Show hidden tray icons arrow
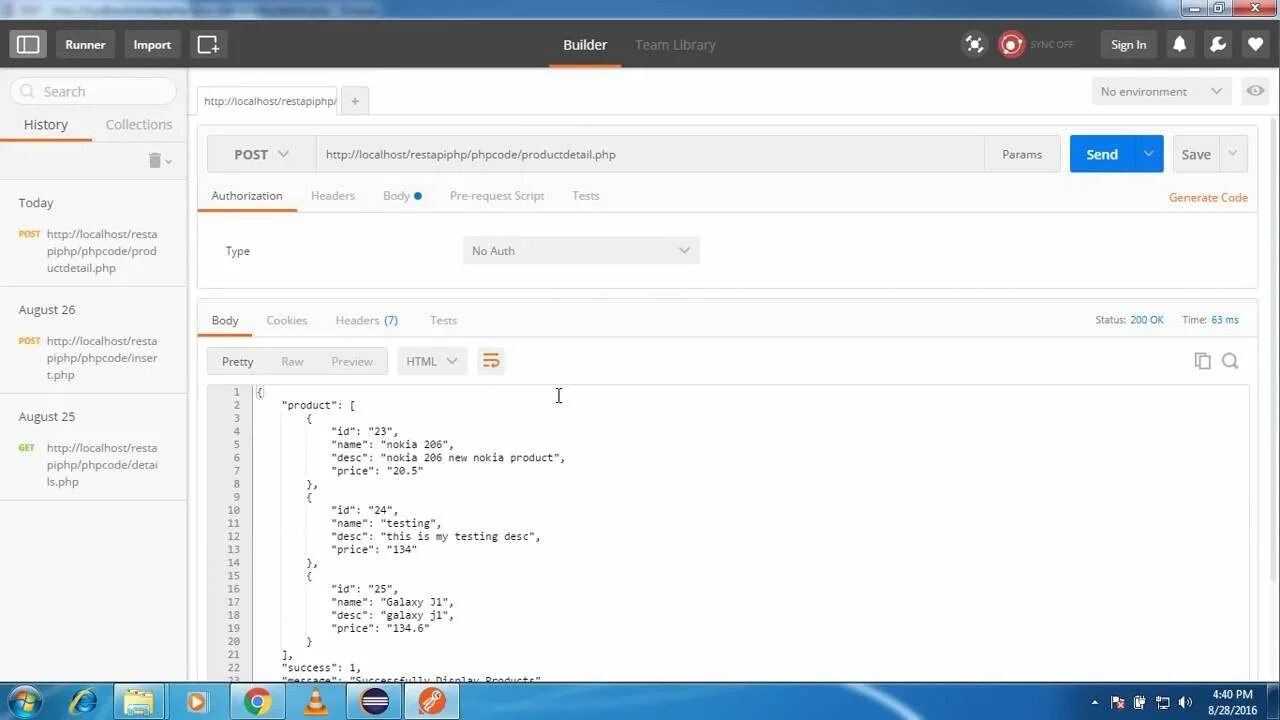Viewport: 1280px width, 720px height. pos(1095,702)
